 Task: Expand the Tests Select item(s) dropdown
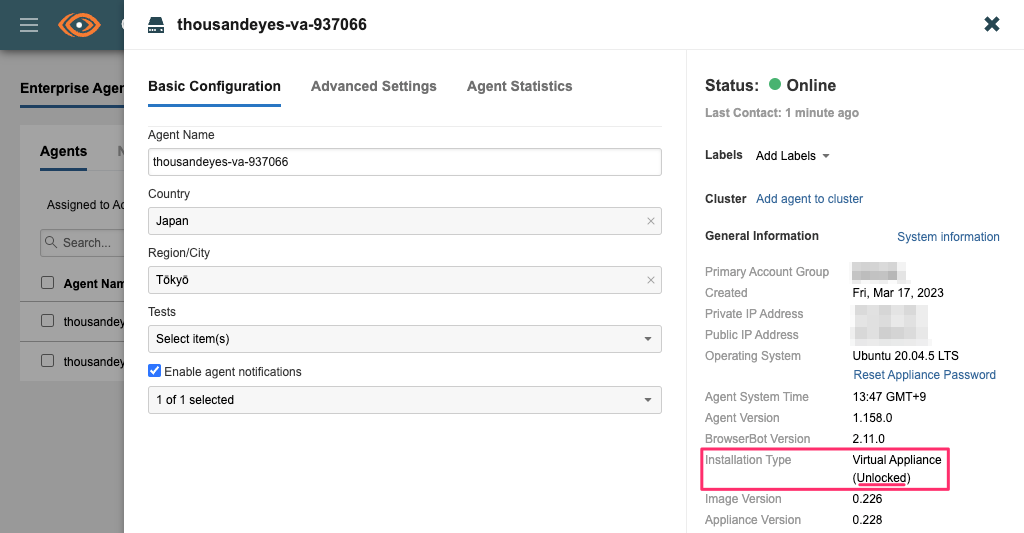pos(405,339)
